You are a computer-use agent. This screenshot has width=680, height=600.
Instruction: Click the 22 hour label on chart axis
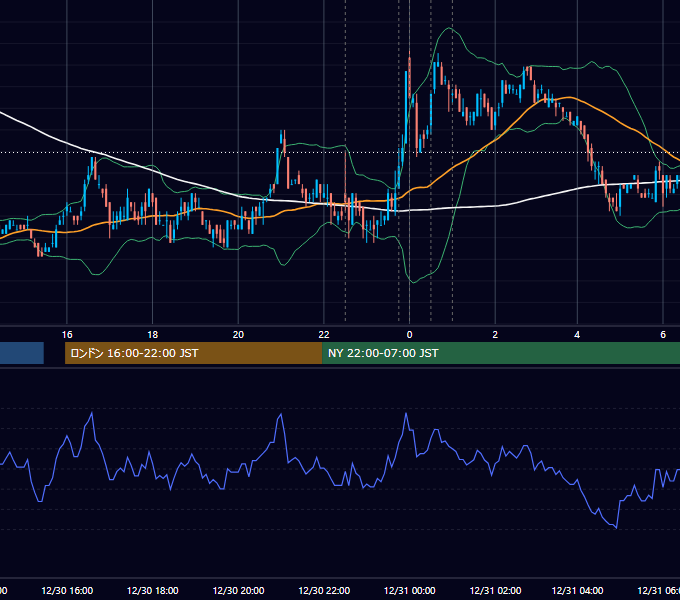[324, 335]
